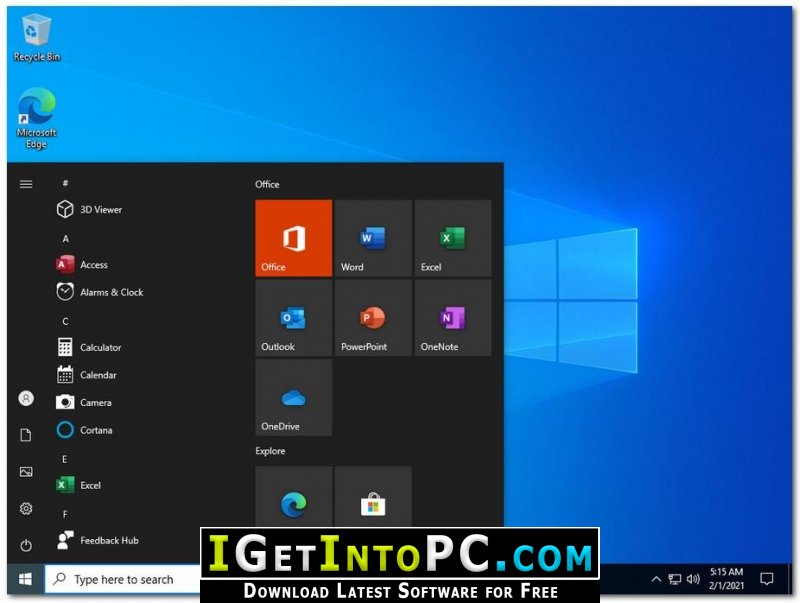Screen dimensions: 800x603
Task: Click the 'E' letter header in app list
Action: click(65, 459)
